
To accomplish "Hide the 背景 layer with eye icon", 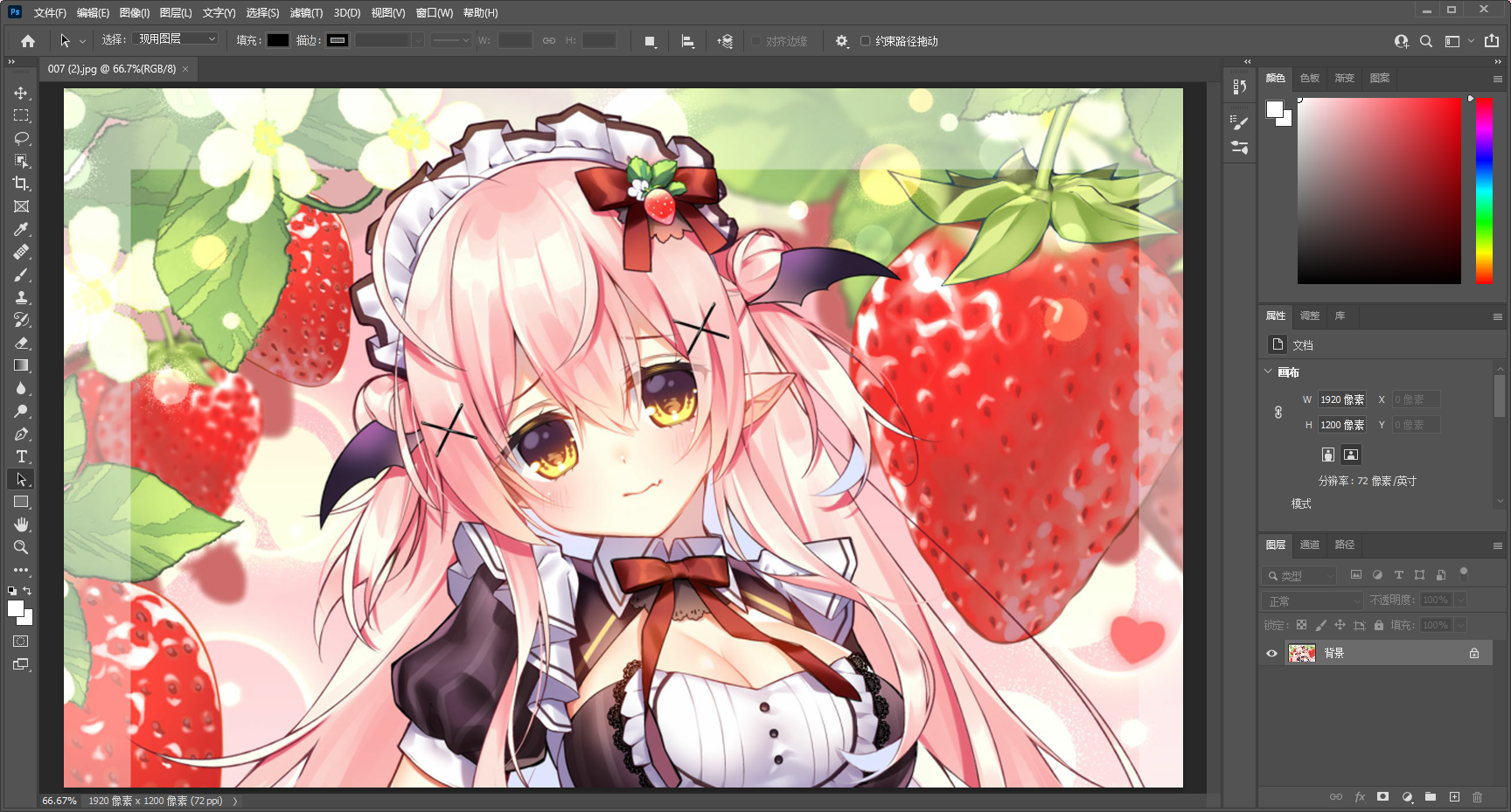I will tap(1271, 653).
